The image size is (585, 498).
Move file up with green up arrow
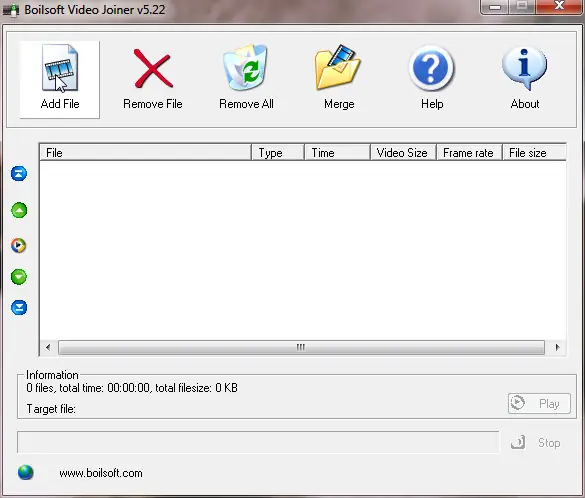point(19,210)
